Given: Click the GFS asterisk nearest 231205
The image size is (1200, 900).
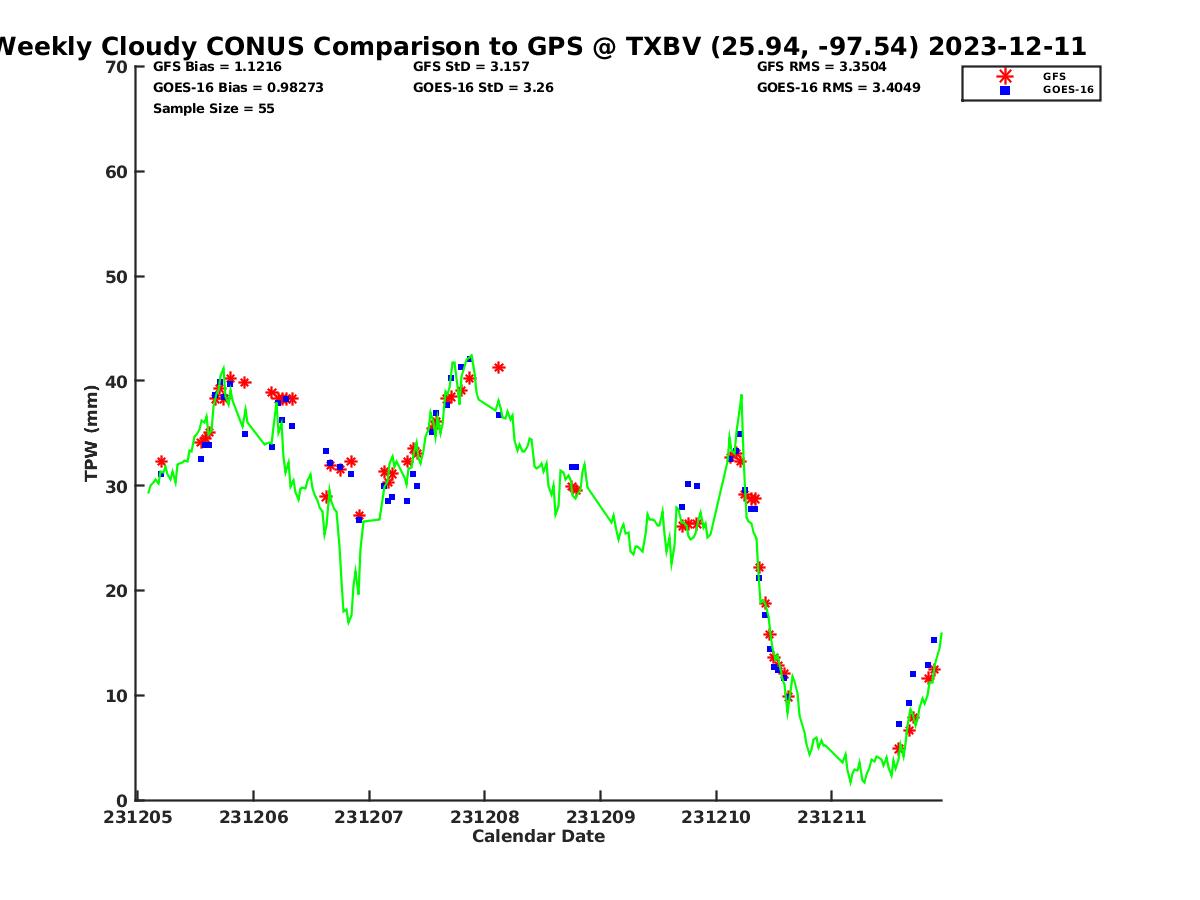Looking at the screenshot, I should [162, 462].
